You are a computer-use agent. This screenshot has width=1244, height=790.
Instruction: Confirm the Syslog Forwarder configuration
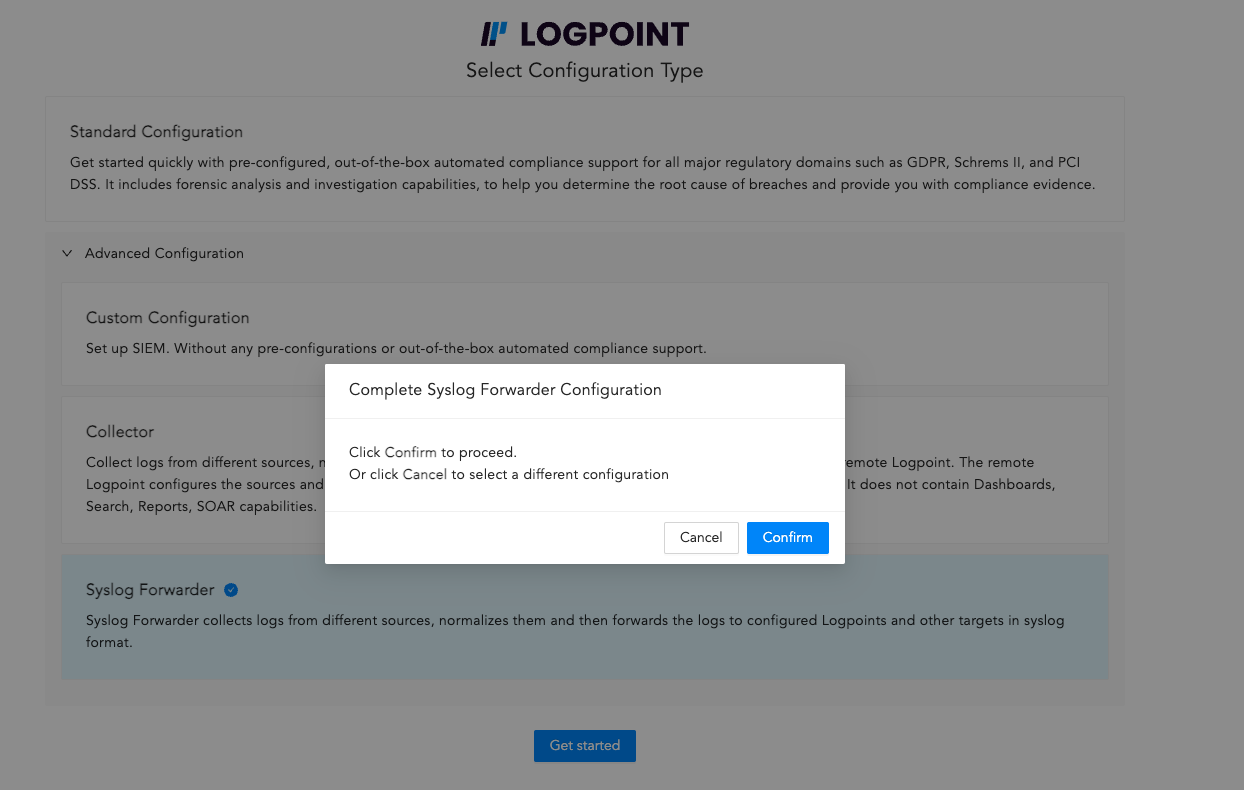point(787,537)
